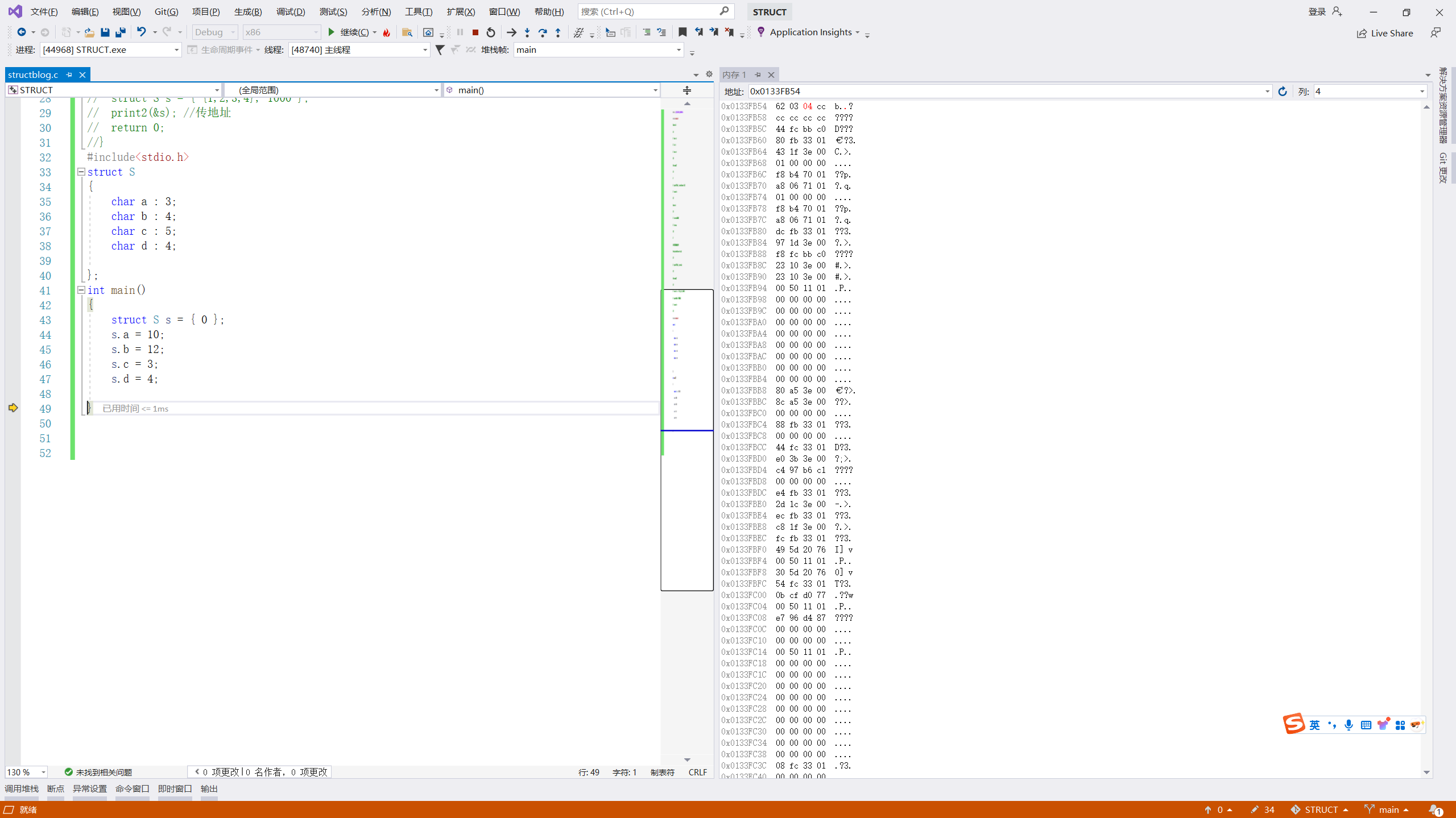Expand the stack frame main dropdown

(679, 50)
